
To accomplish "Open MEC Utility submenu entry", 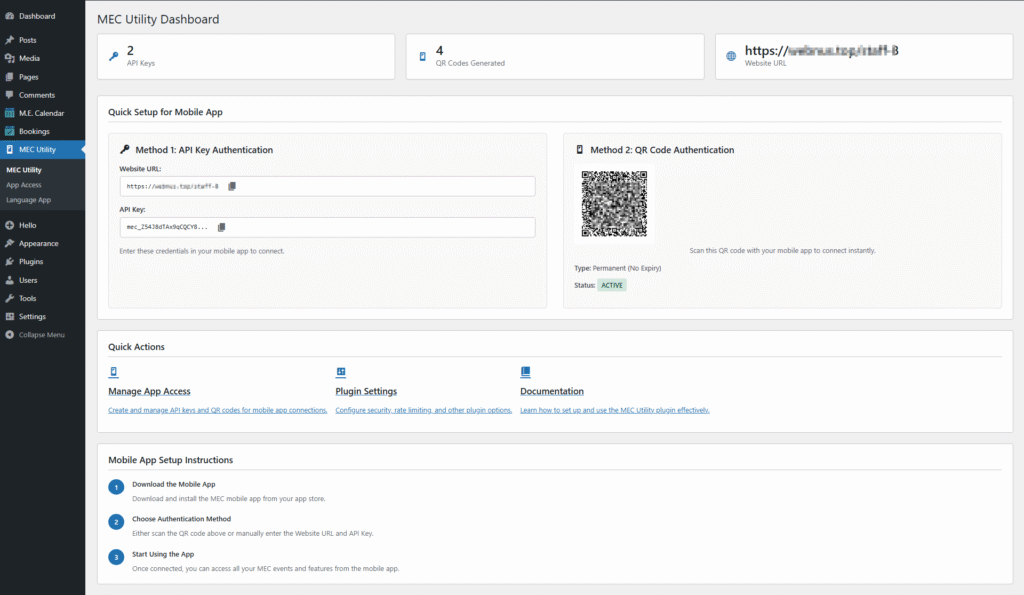I will pyautogui.click(x=24, y=170).
